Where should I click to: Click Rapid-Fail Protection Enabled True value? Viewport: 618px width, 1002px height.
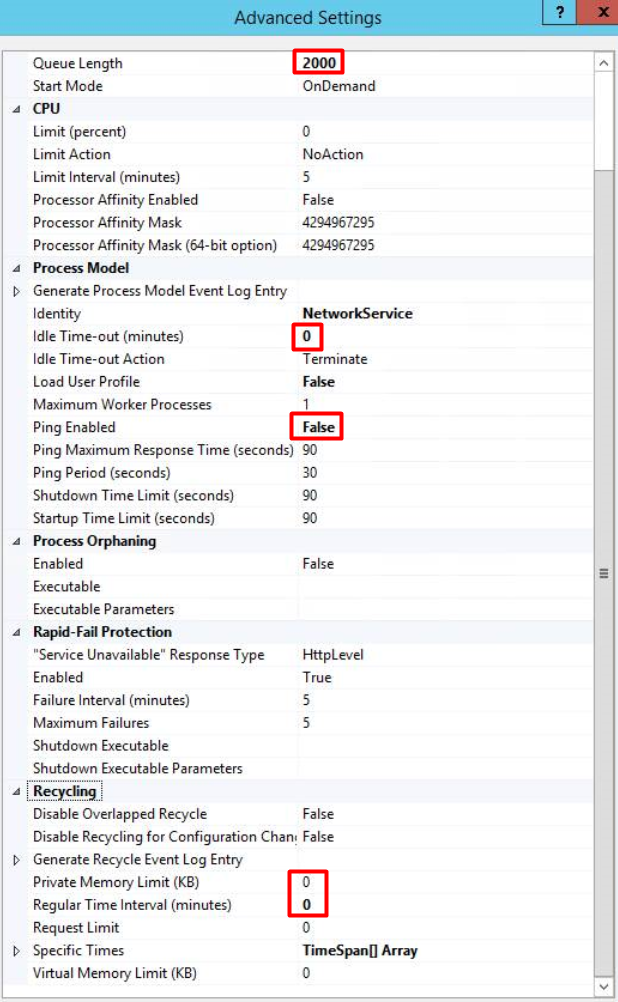coord(316,677)
